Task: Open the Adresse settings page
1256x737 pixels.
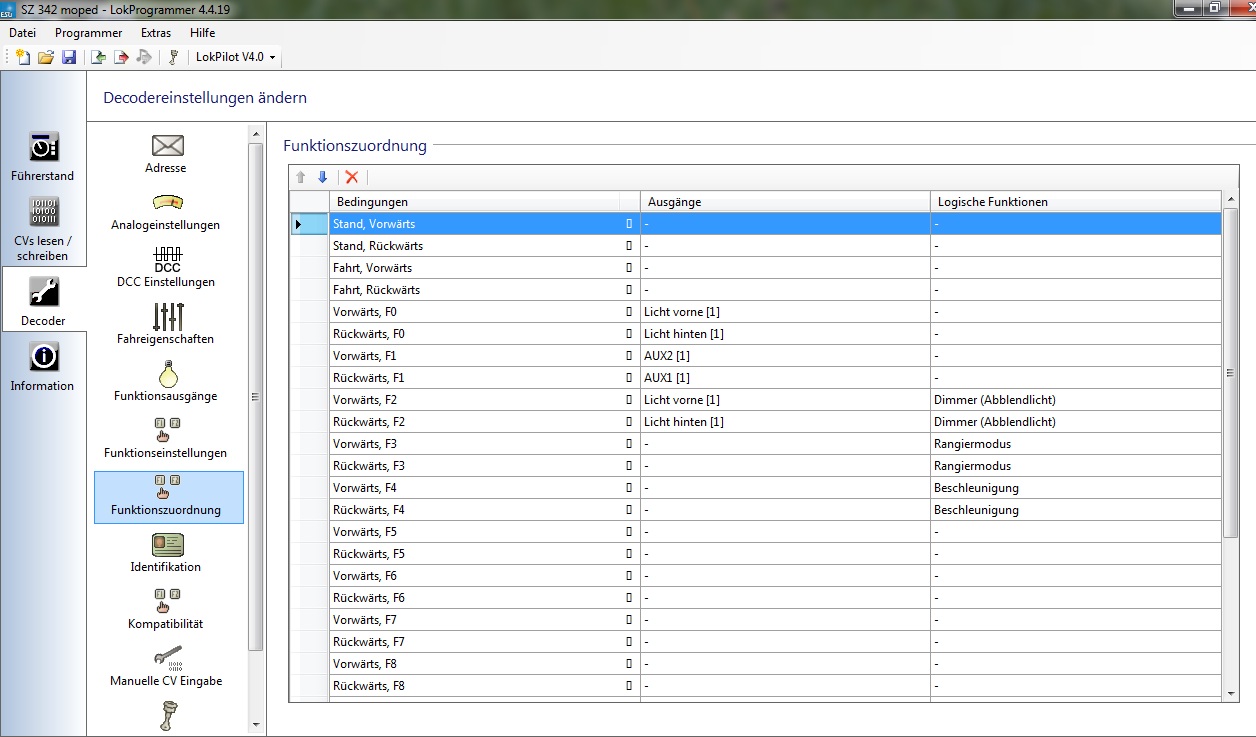Action: click(166, 155)
